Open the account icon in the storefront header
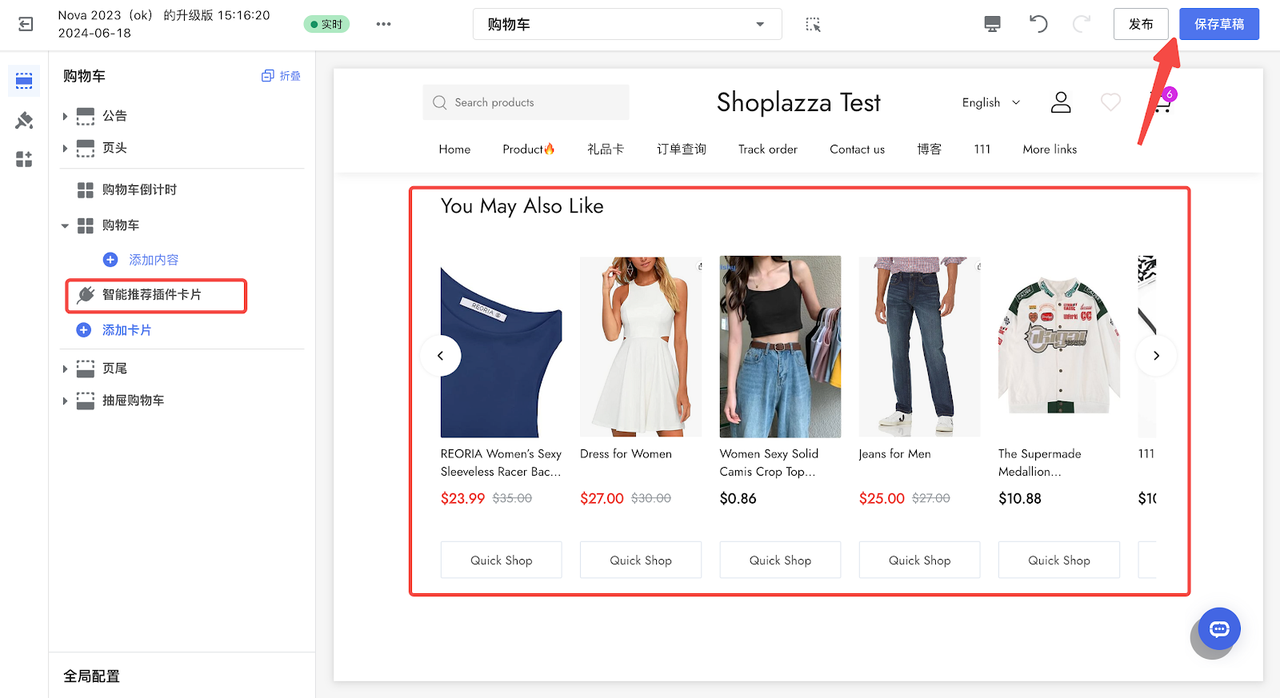The height and width of the screenshot is (698, 1280). coord(1061,102)
